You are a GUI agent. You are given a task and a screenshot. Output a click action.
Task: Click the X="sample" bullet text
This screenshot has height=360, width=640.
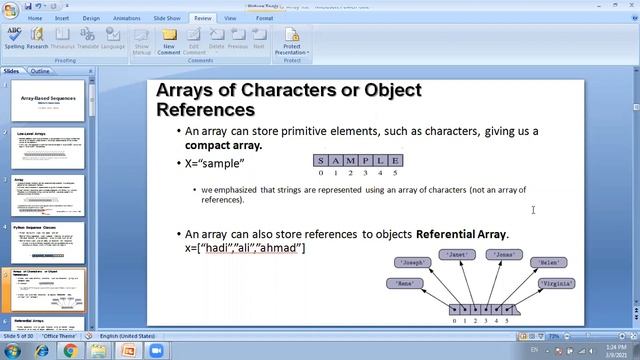tap(214, 163)
